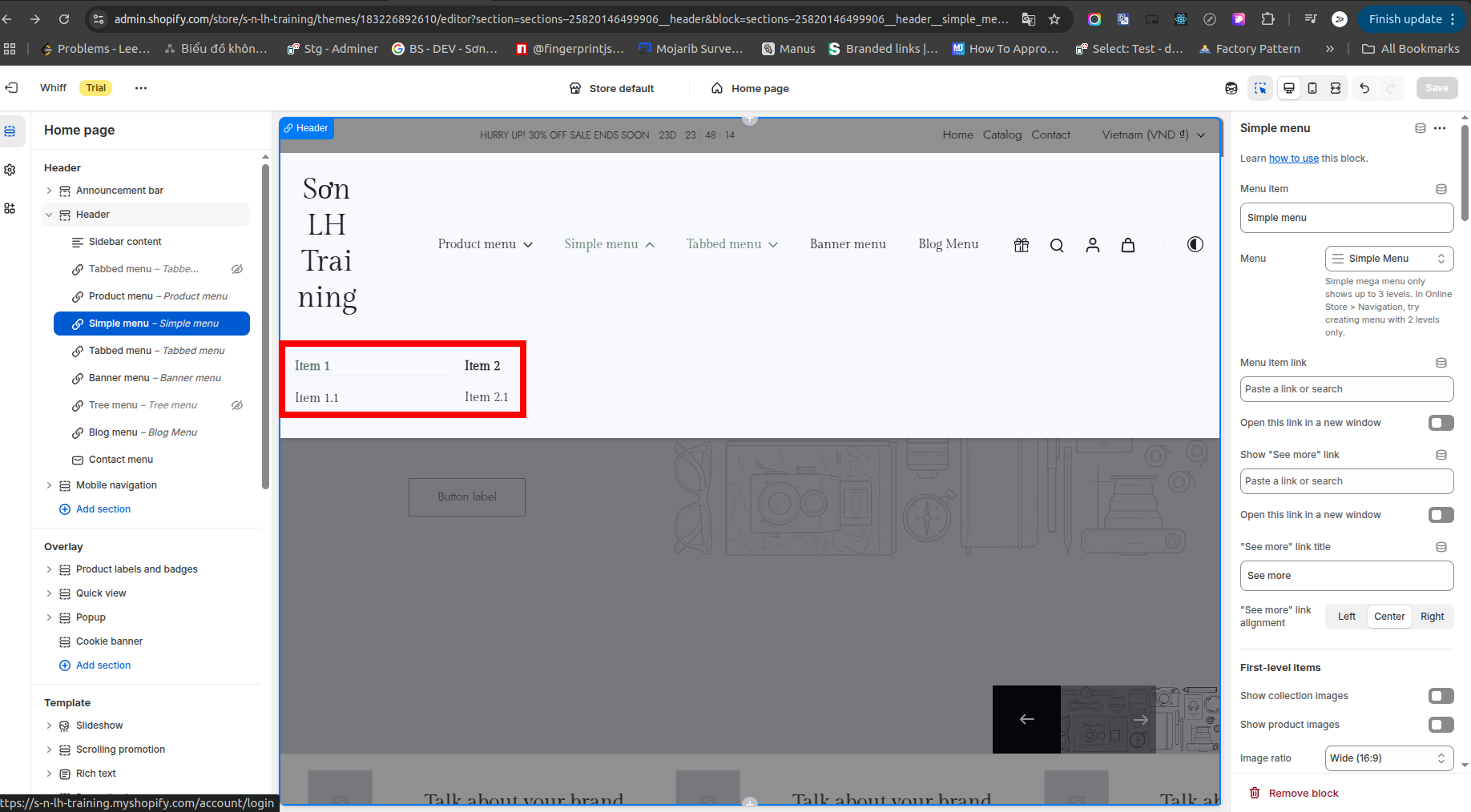The height and width of the screenshot is (812, 1471).
Task: Toggle the inspector selection tool
Action: coord(1260,88)
